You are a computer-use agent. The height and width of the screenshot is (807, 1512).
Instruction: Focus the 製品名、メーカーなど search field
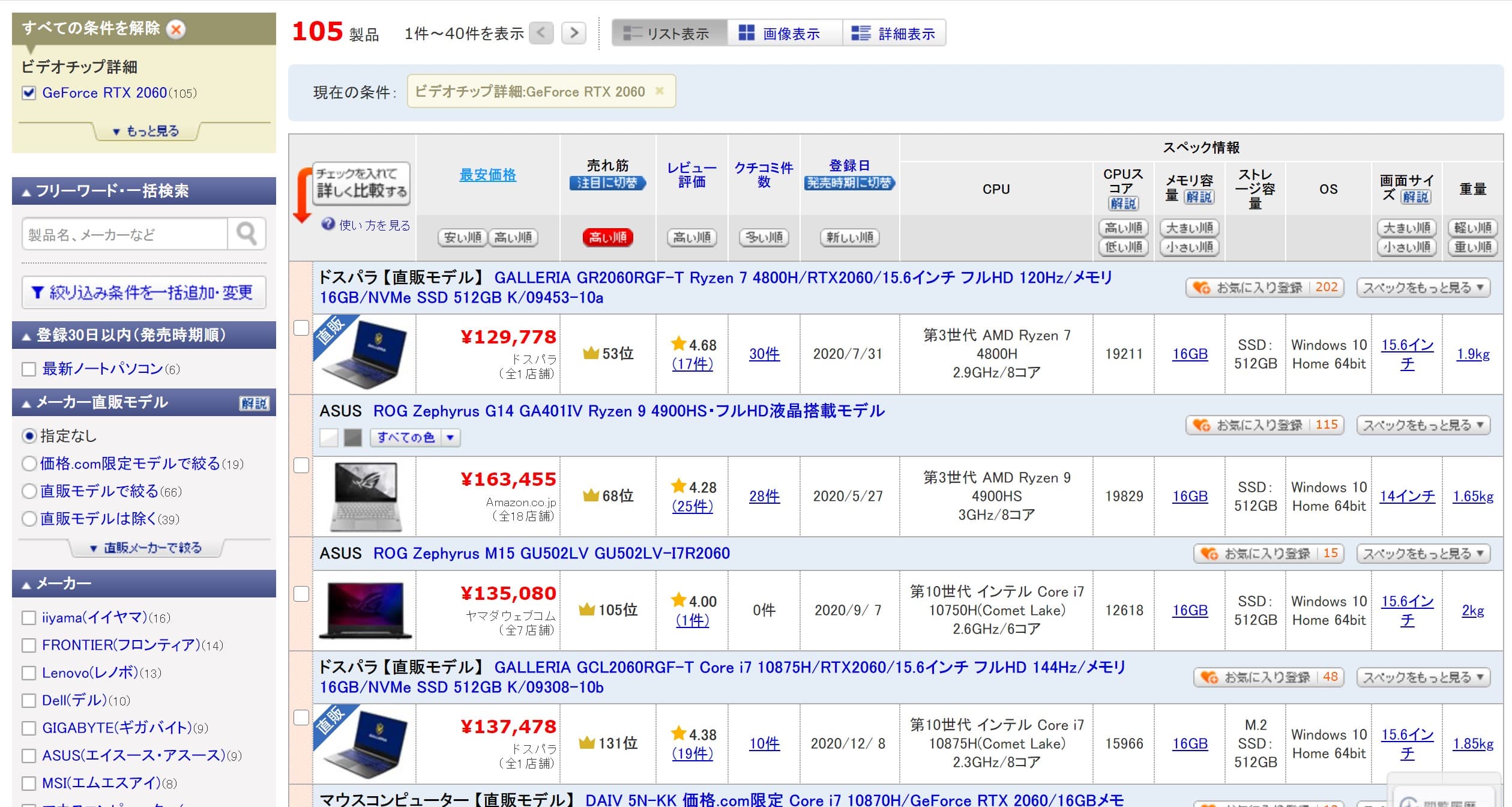click(x=125, y=234)
